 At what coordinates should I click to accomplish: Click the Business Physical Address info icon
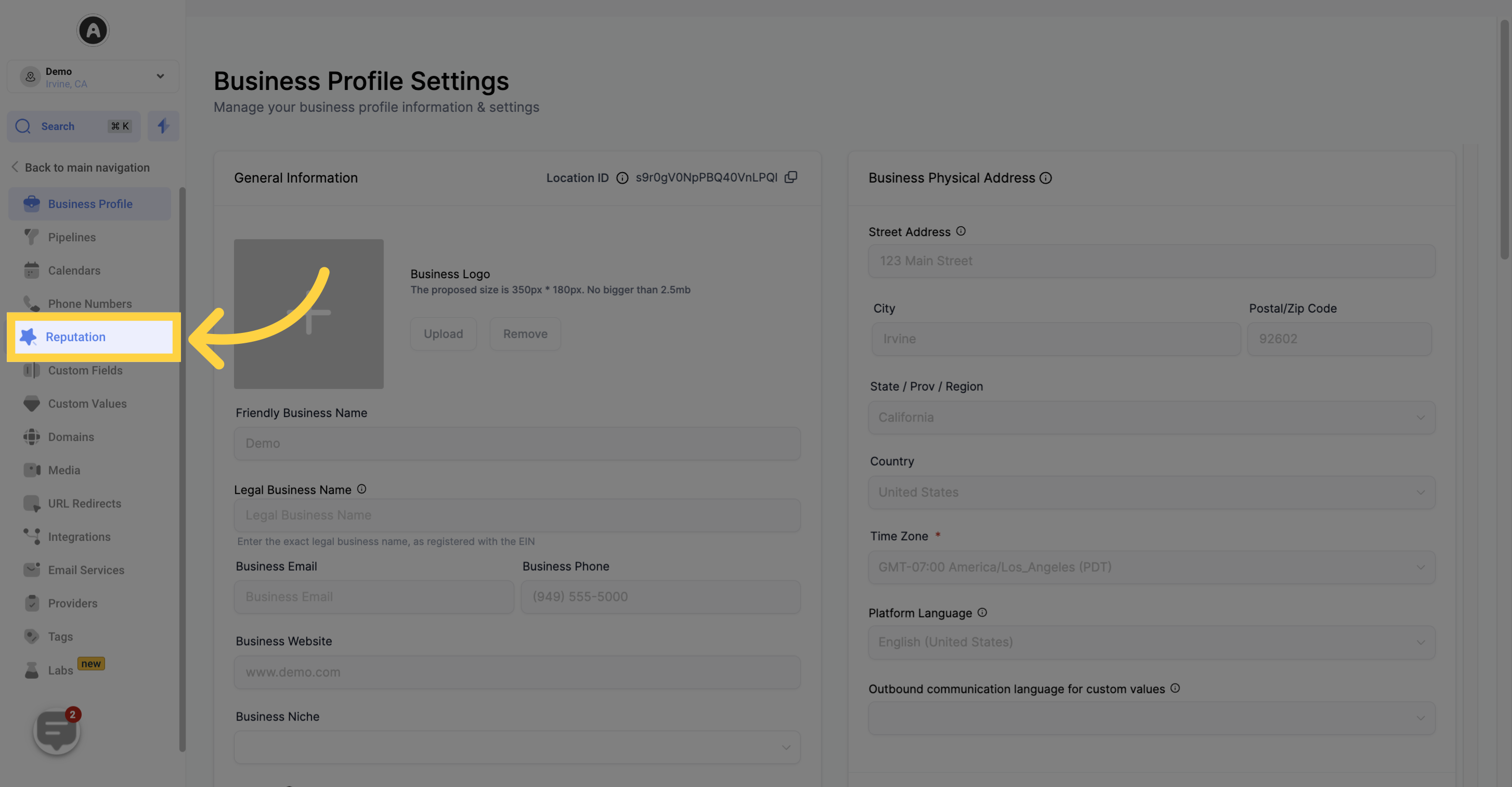[x=1047, y=178]
